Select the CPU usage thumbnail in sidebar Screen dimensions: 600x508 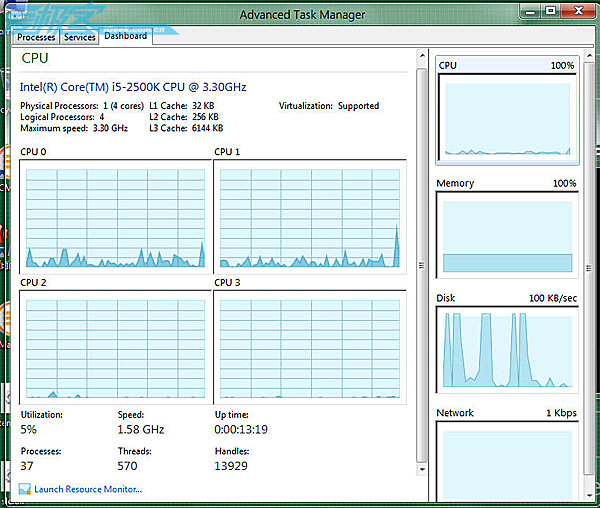(506, 112)
